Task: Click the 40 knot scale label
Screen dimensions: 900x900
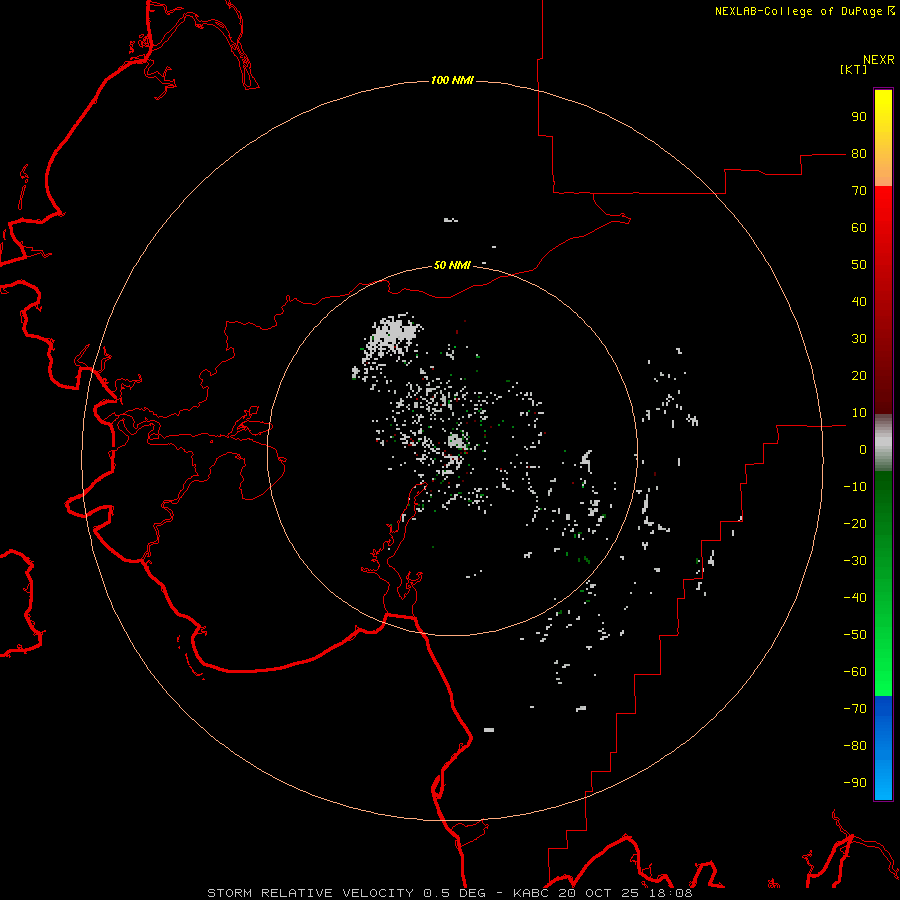Action: [x=859, y=301]
